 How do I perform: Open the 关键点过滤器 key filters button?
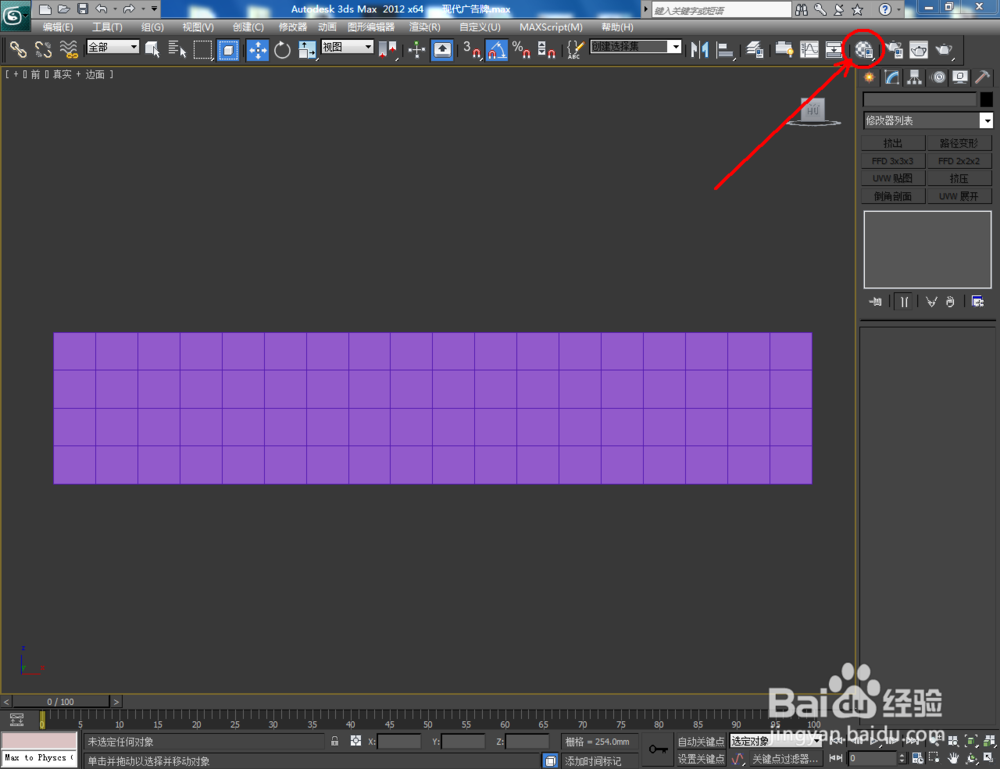(x=784, y=759)
